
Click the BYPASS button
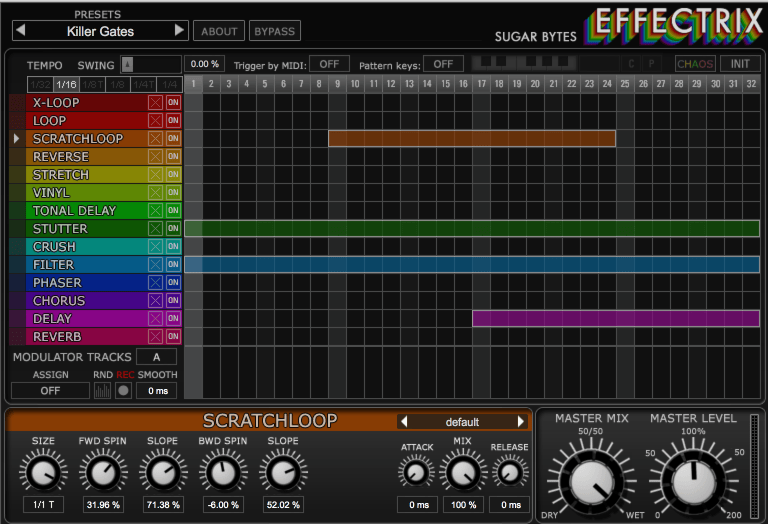(274, 31)
